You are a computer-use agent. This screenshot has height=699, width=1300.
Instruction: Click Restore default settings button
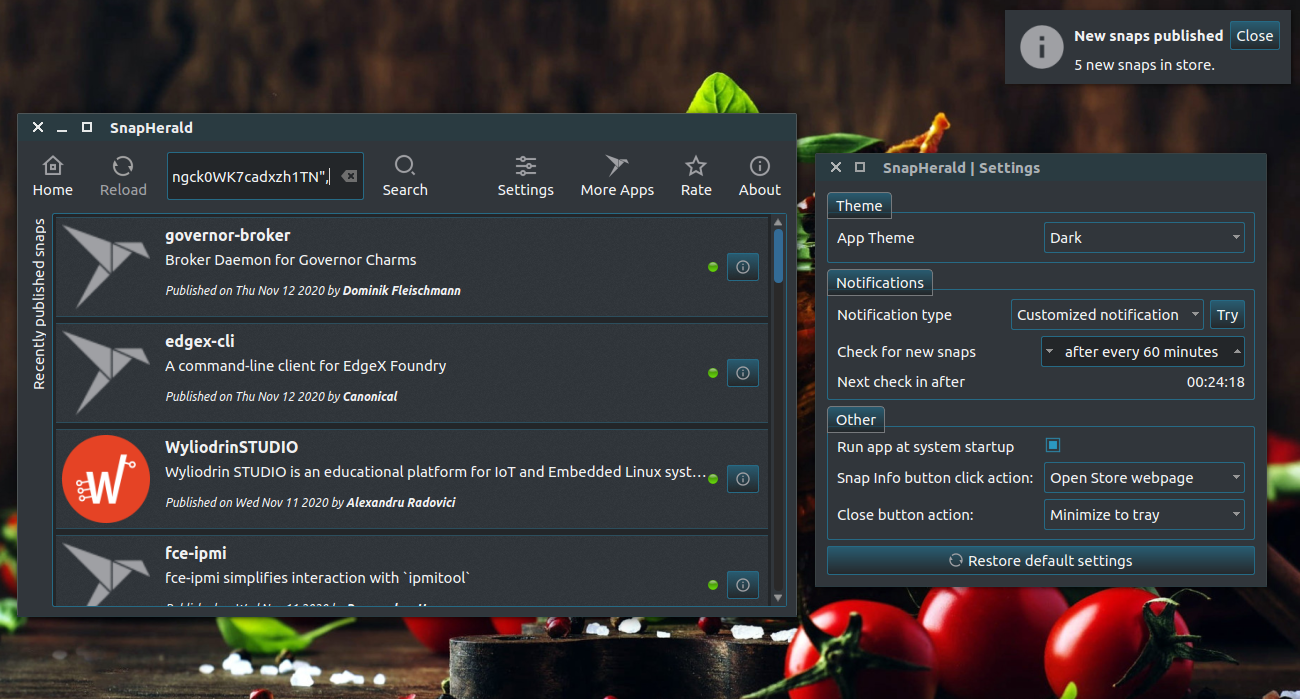click(1040, 560)
